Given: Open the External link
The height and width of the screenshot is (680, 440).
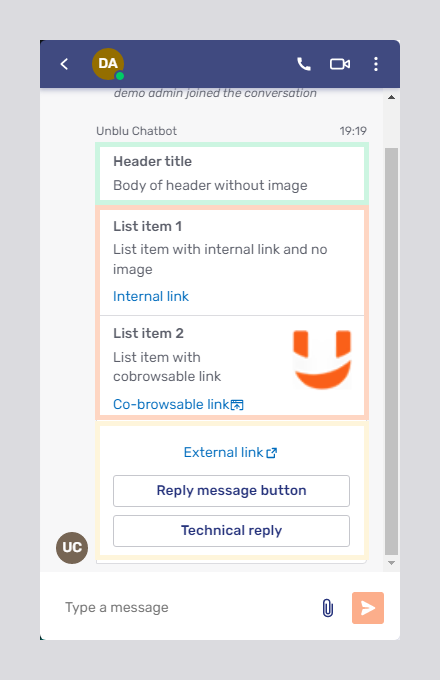Looking at the screenshot, I should (231, 452).
